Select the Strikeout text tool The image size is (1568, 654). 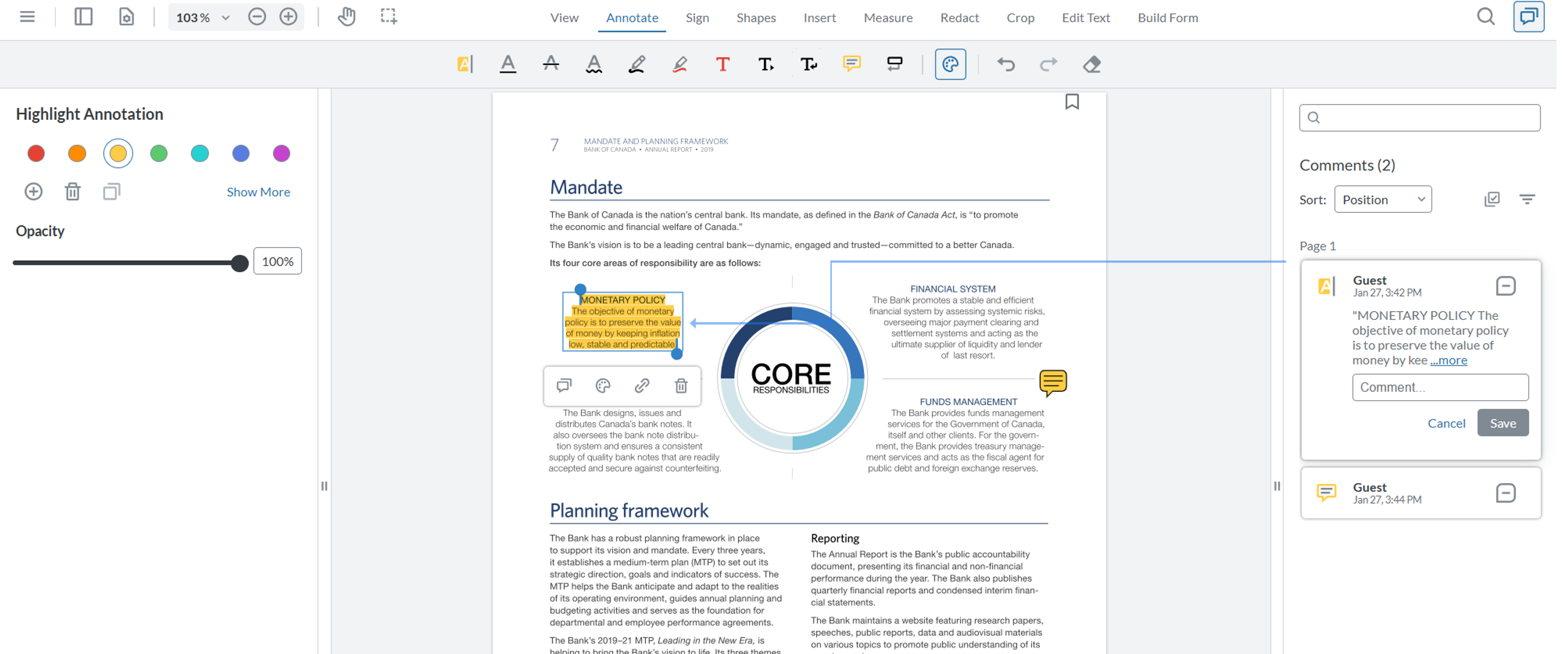pyautogui.click(x=551, y=64)
